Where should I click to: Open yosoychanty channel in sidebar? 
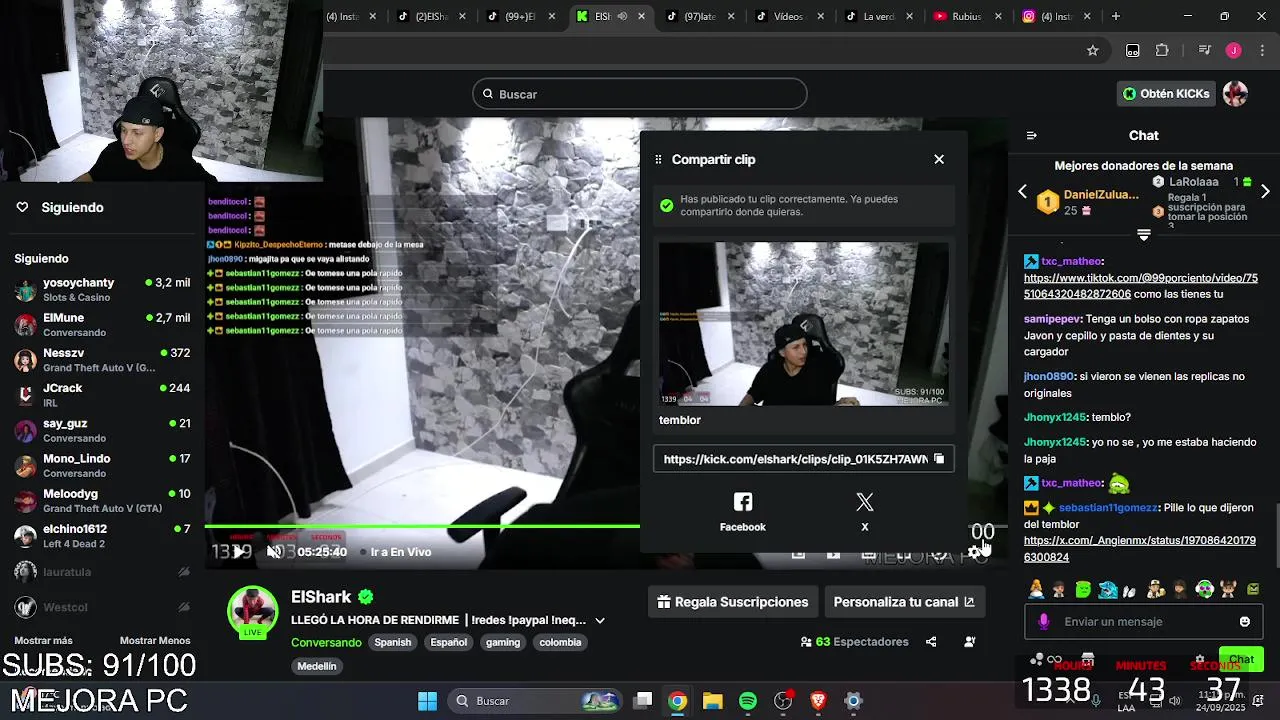click(x=102, y=290)
